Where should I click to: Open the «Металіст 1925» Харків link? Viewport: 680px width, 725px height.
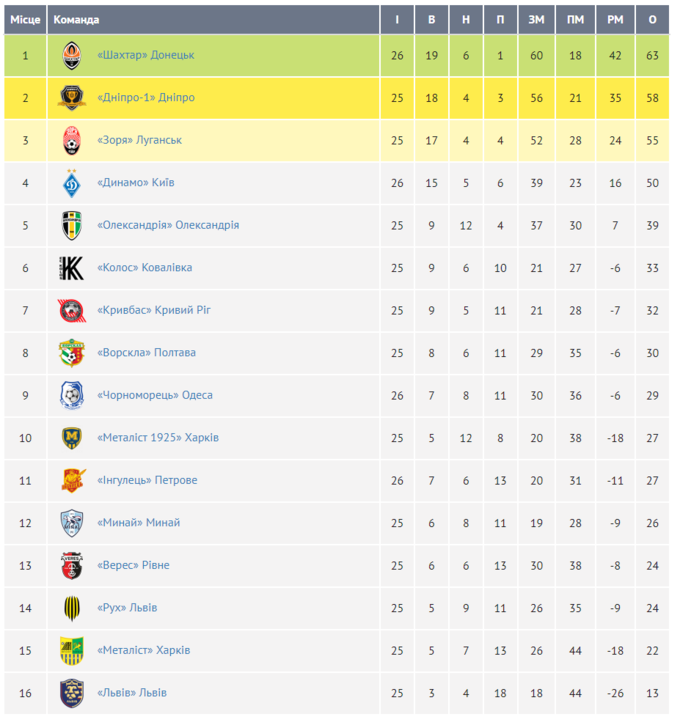[x=158, y=438]
